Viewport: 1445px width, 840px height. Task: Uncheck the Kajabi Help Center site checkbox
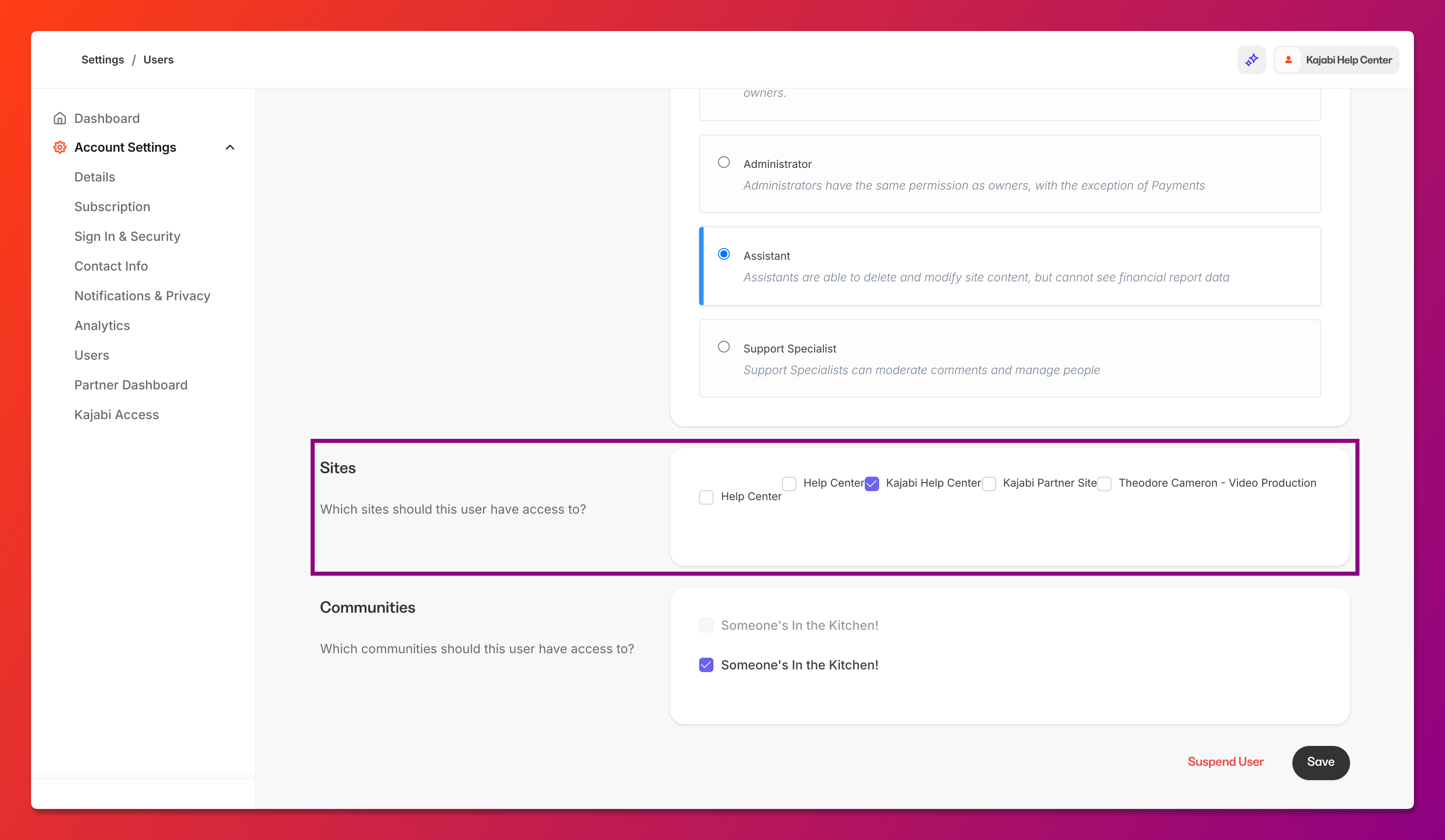pos(872,483)
